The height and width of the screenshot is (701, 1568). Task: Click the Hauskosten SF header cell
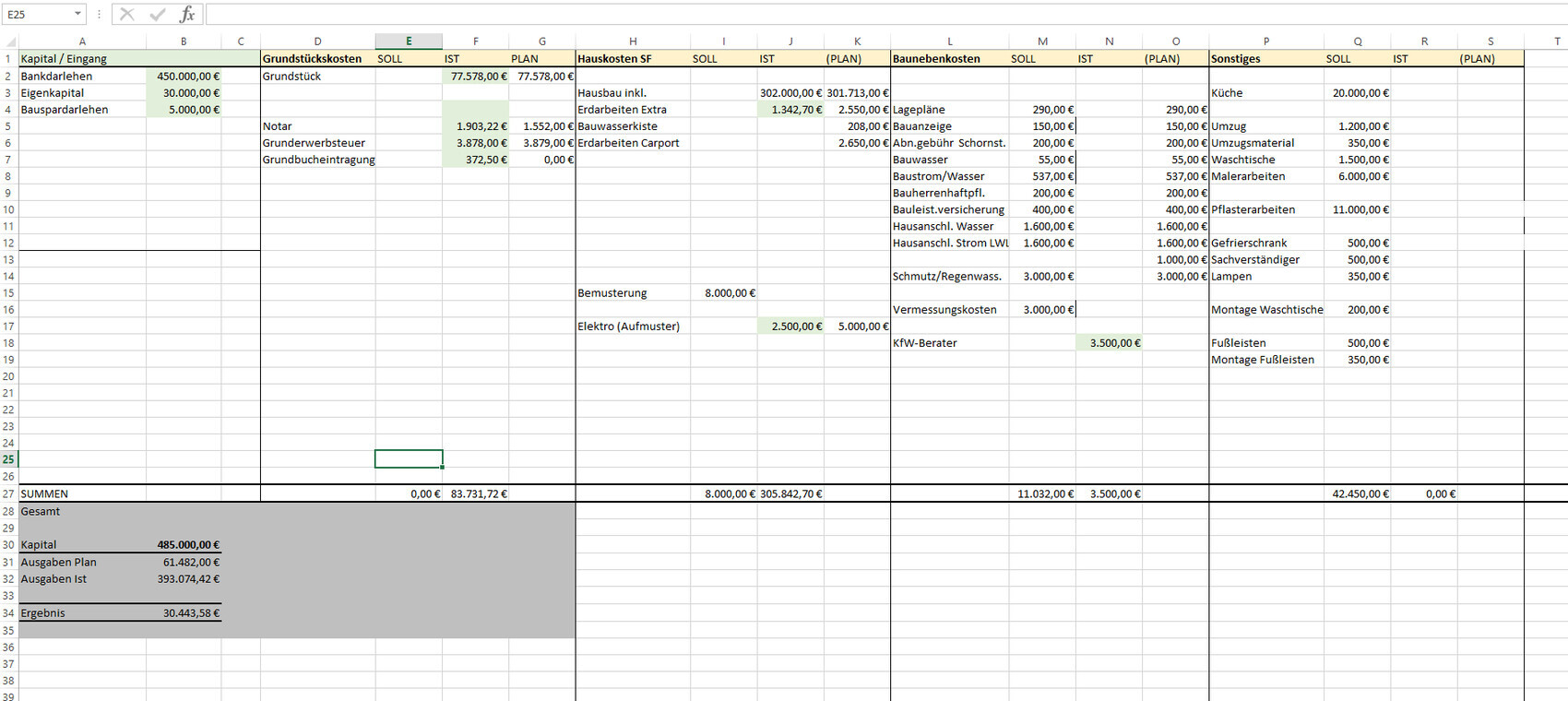pyautogui.click(x=633, y=59)
